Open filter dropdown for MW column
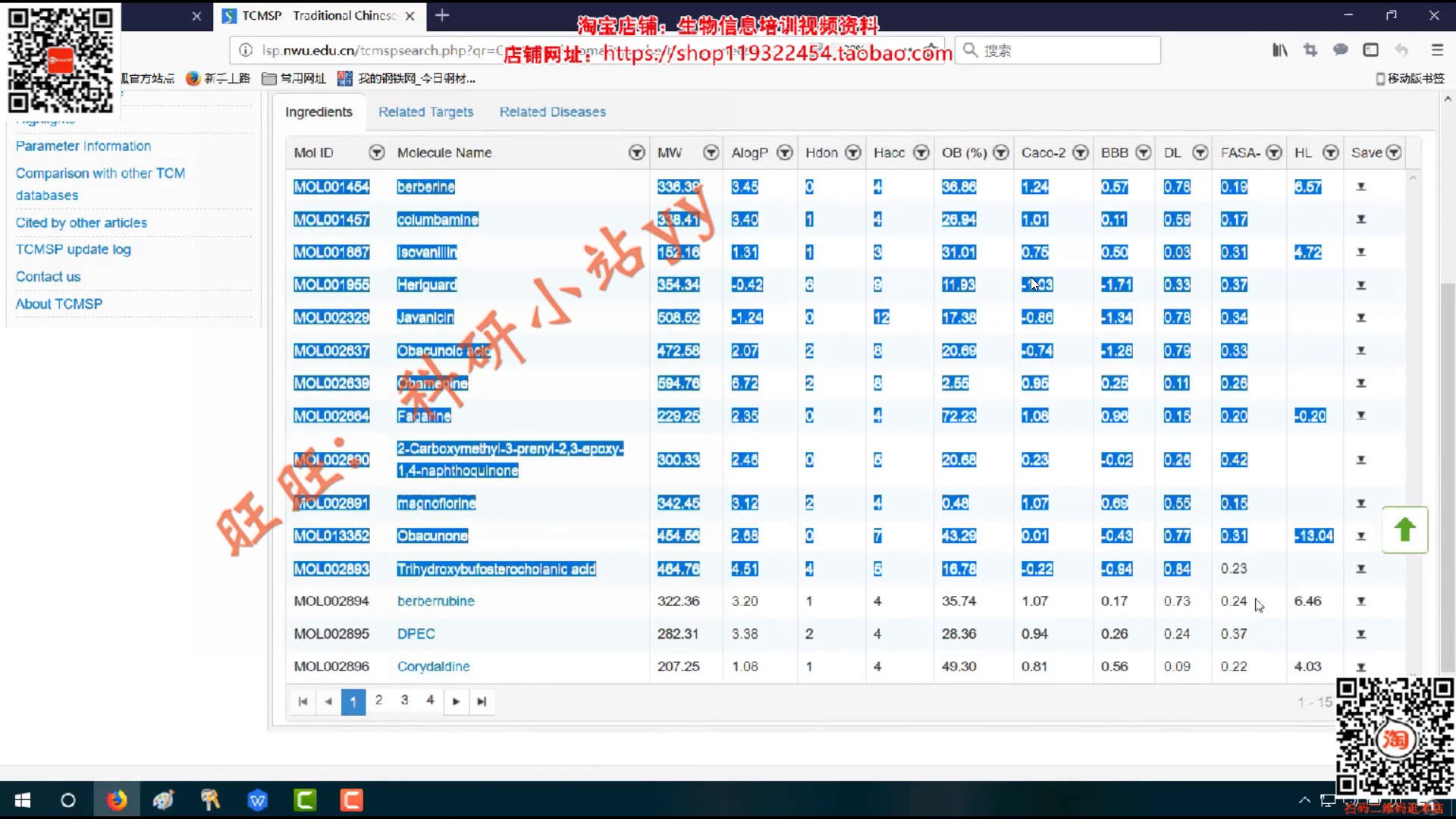Screen dimensions: 1456x819 pos(711,152)
